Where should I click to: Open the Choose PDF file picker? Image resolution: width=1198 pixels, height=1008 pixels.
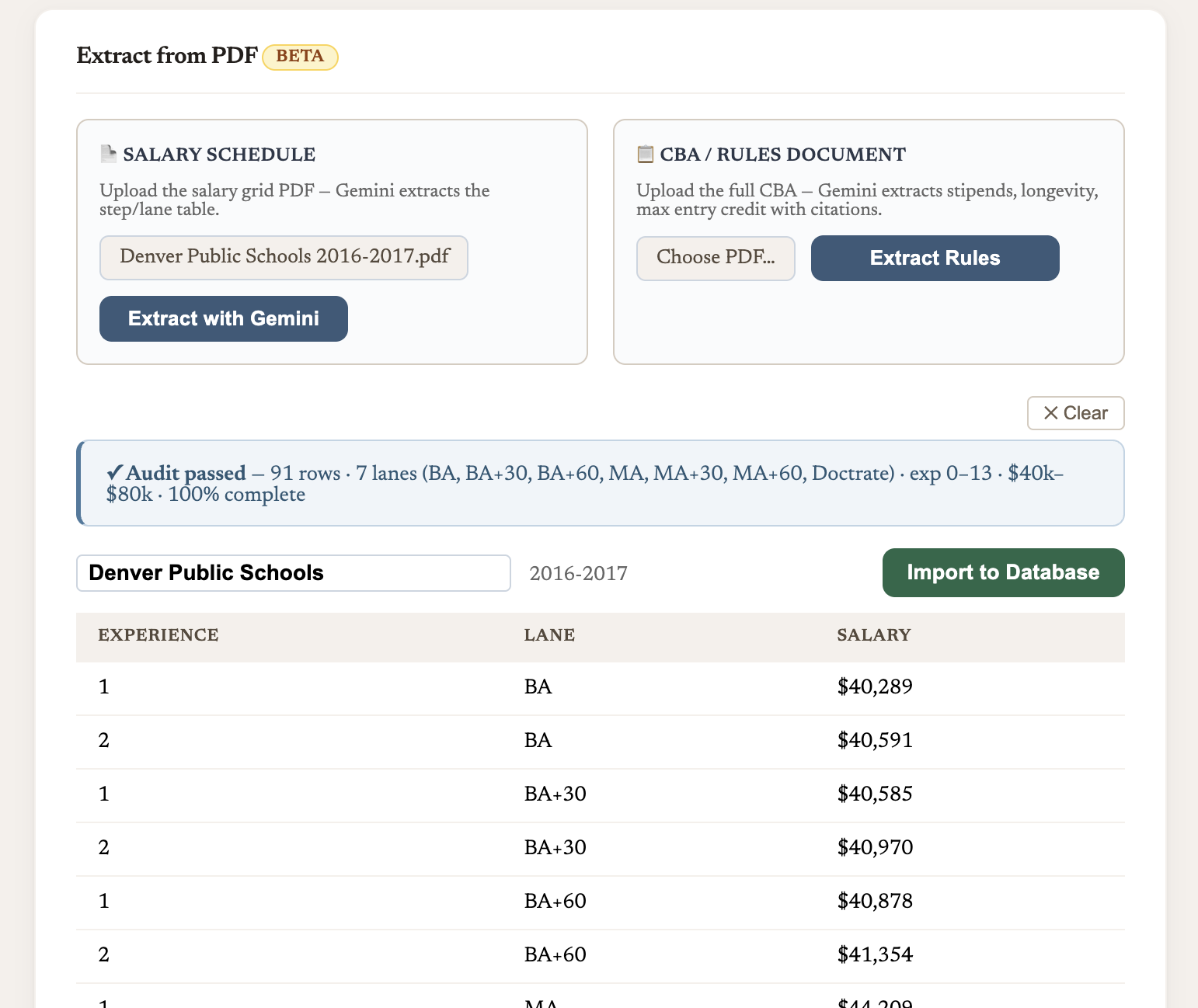click(715, 258)
